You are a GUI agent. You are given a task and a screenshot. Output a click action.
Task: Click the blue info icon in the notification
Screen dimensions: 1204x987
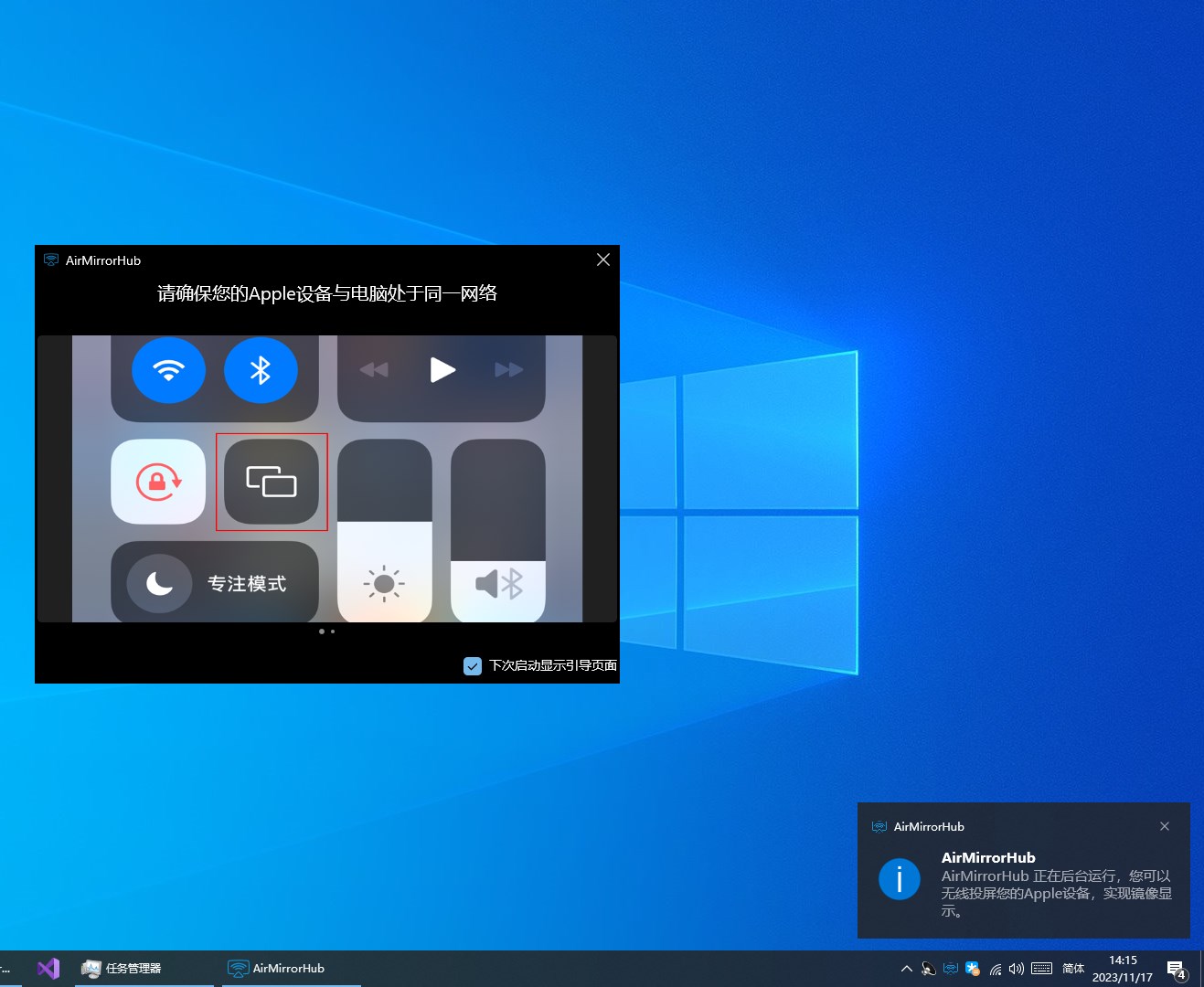[900, 879]
